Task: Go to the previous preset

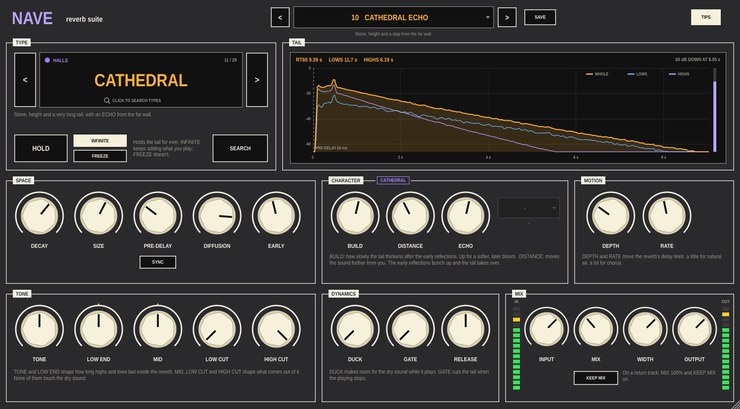Action: point(280,17)
